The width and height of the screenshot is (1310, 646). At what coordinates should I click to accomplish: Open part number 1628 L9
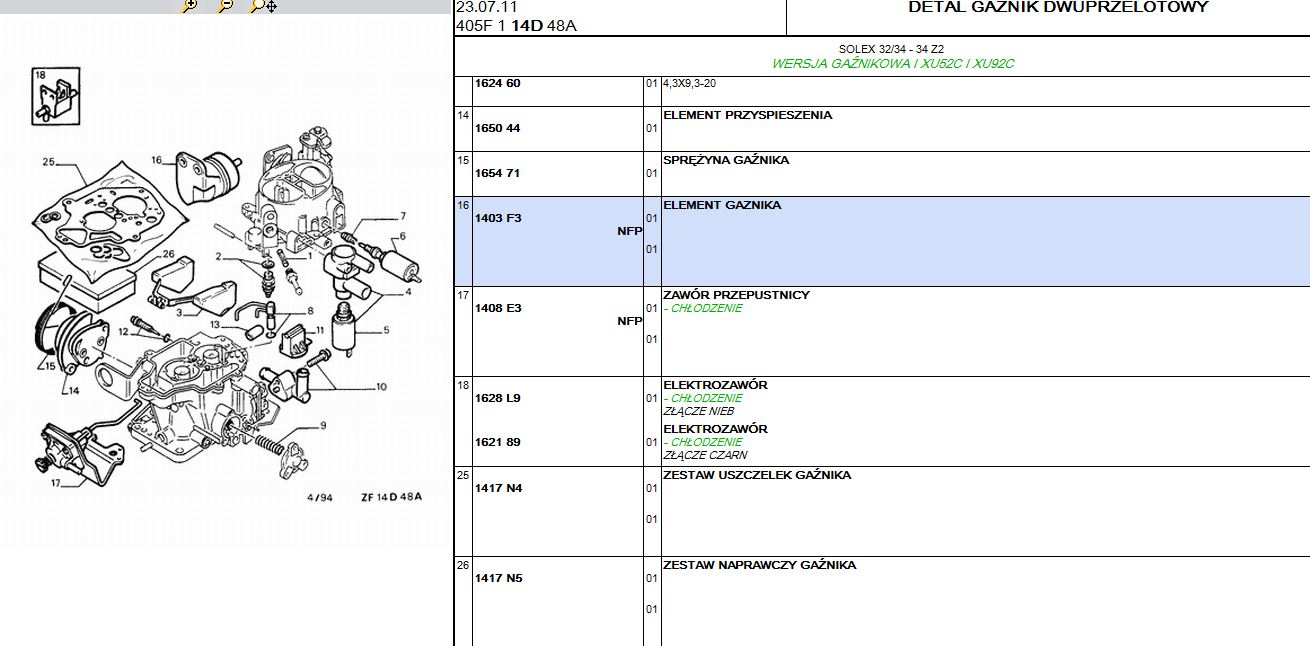click(x=497, y=398)
